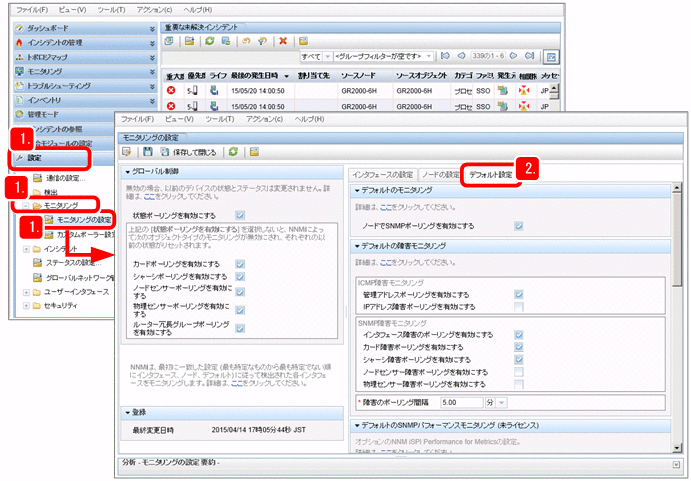Click the icon right of refresh in incident toolbar
The width and height of the screenshot is (691, 481).
[x=226, y=41]
